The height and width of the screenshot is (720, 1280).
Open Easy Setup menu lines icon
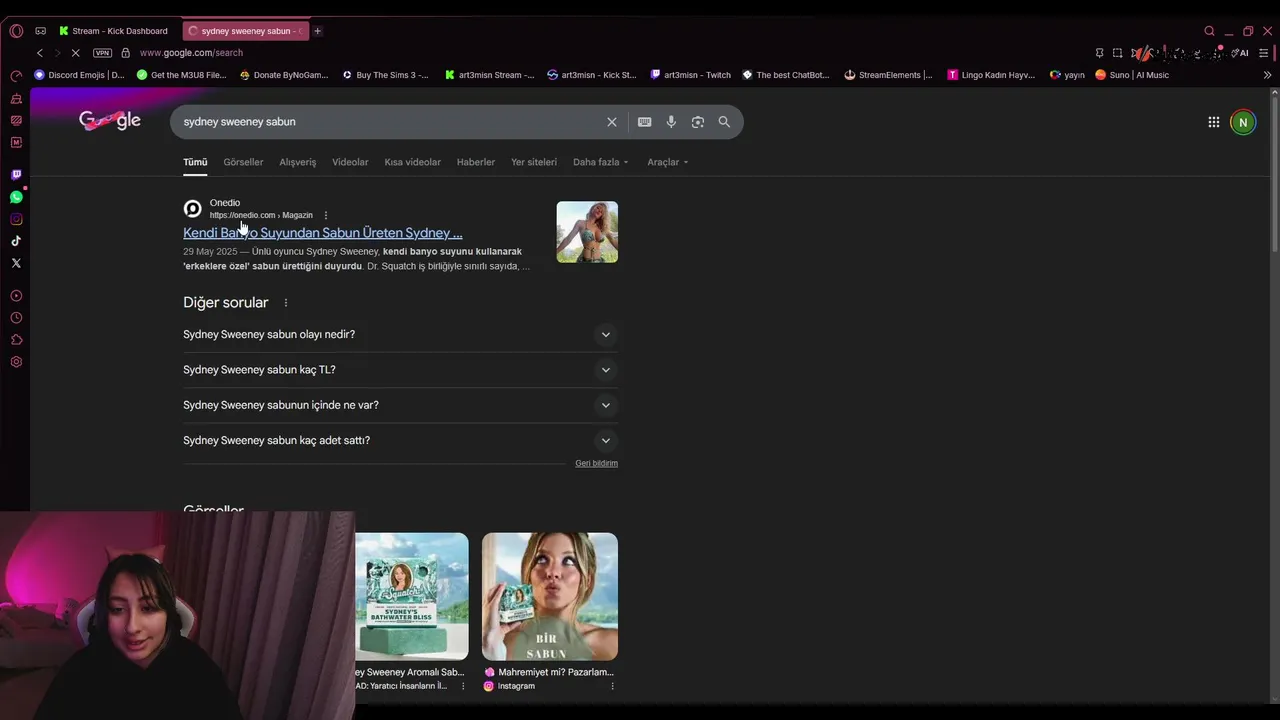tap(1263, 53)
